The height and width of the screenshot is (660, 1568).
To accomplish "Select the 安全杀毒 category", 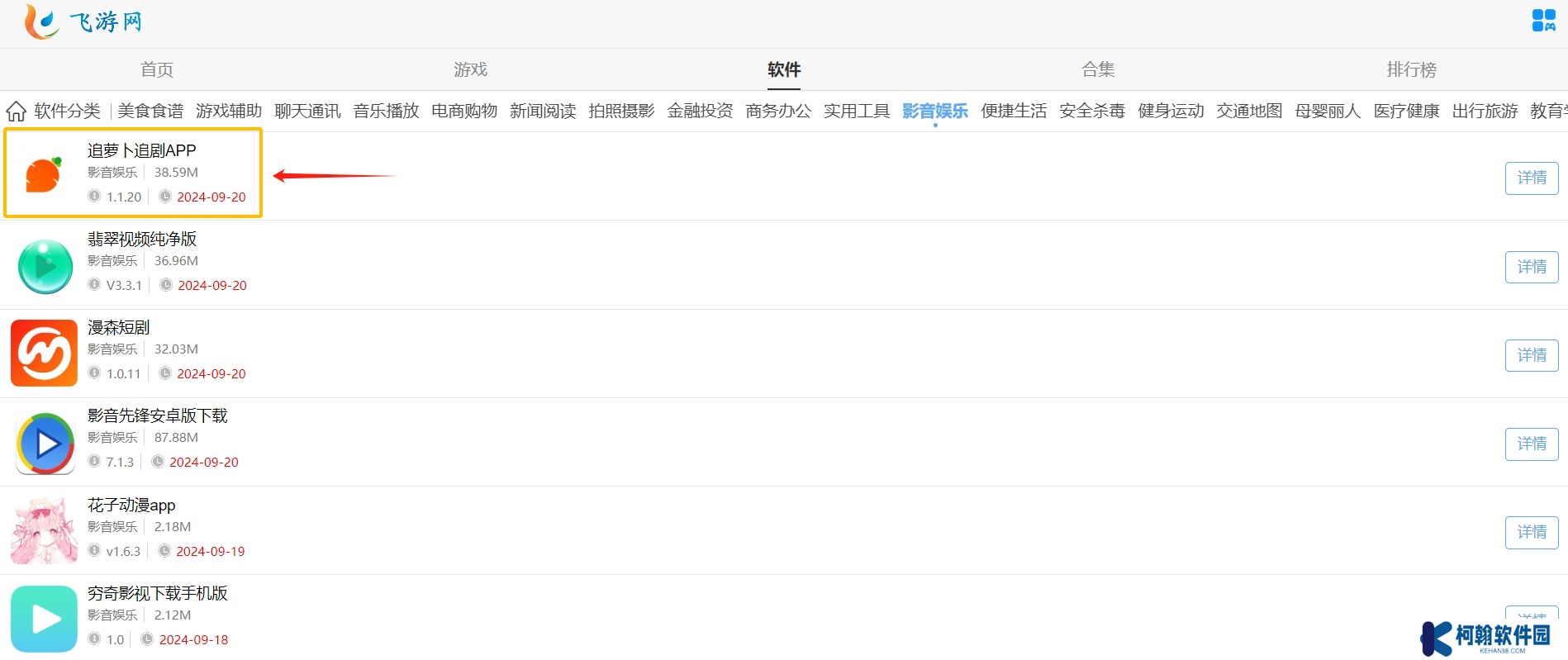I will (x=1092, y=111).
